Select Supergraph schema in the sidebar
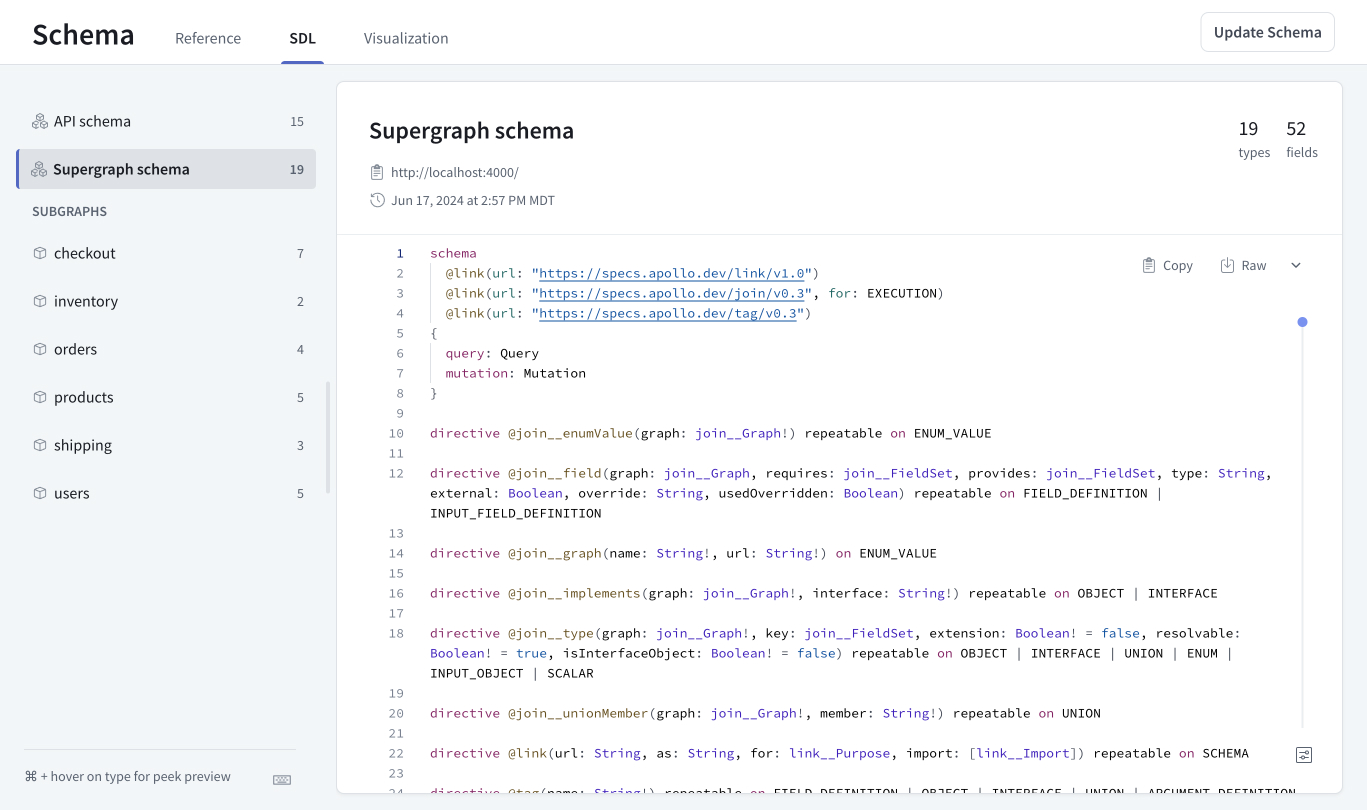 [x=166, y=169]
